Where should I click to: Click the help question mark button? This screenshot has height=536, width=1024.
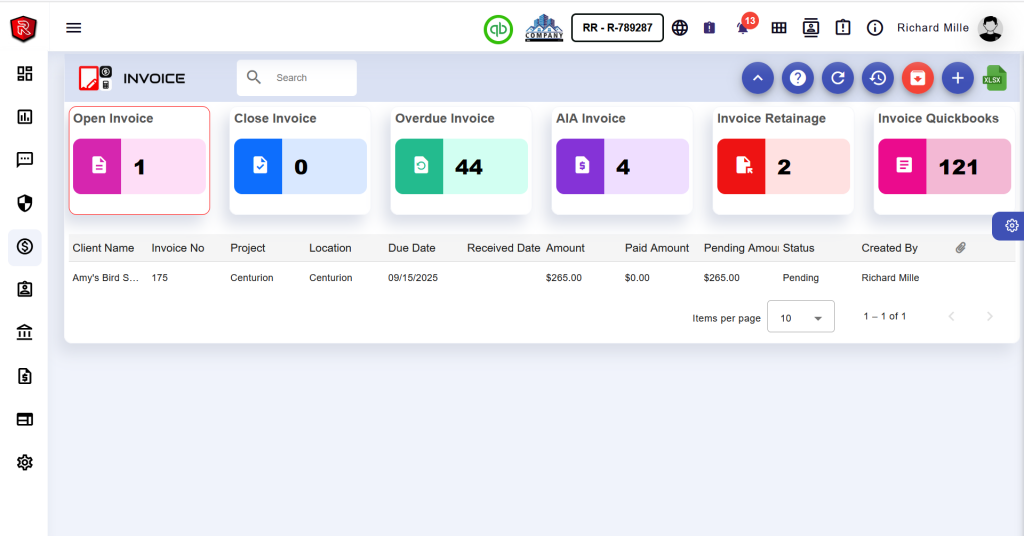797,78
